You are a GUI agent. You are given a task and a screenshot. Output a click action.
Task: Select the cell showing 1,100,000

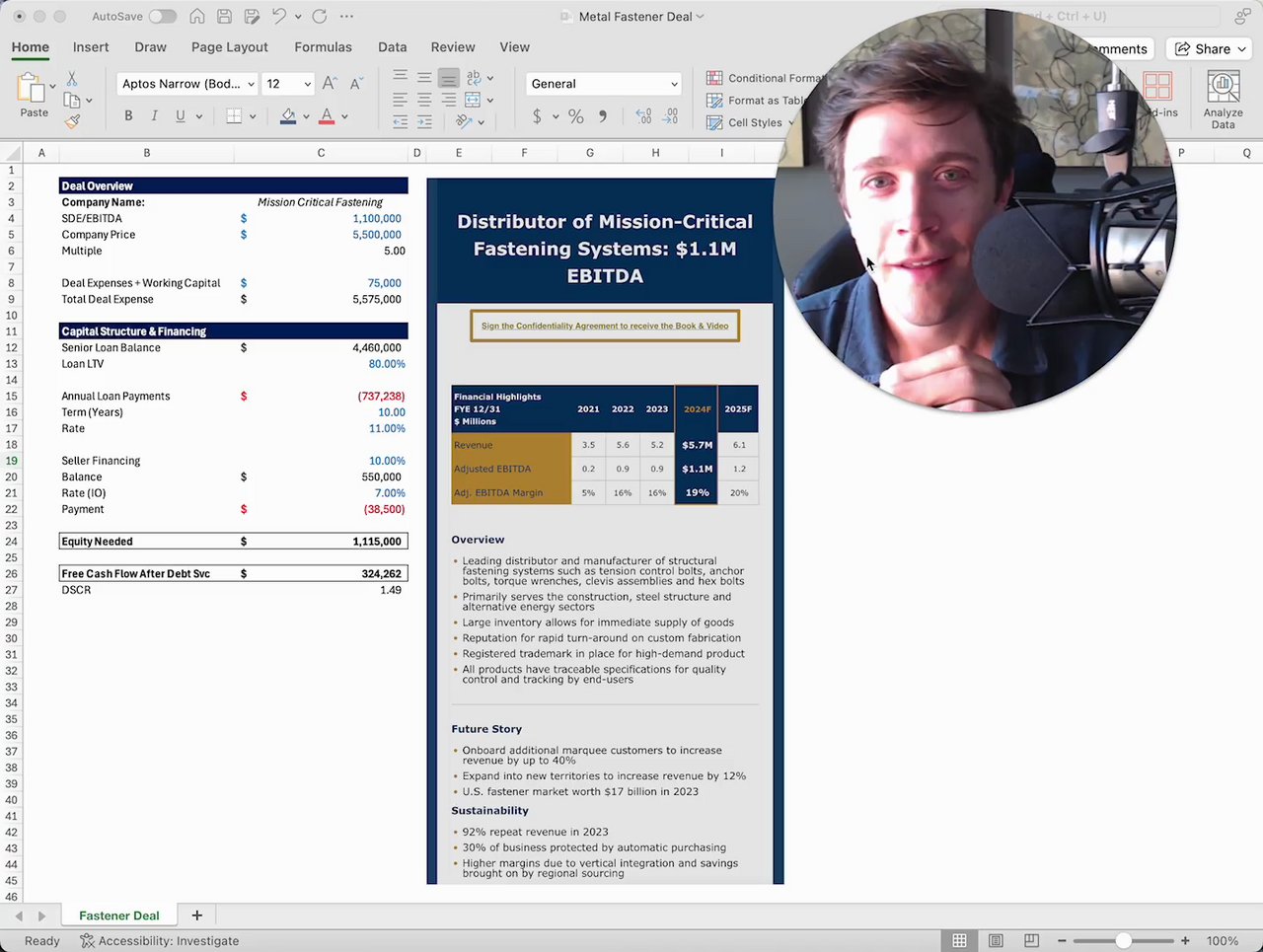click(x=321, y=219)
